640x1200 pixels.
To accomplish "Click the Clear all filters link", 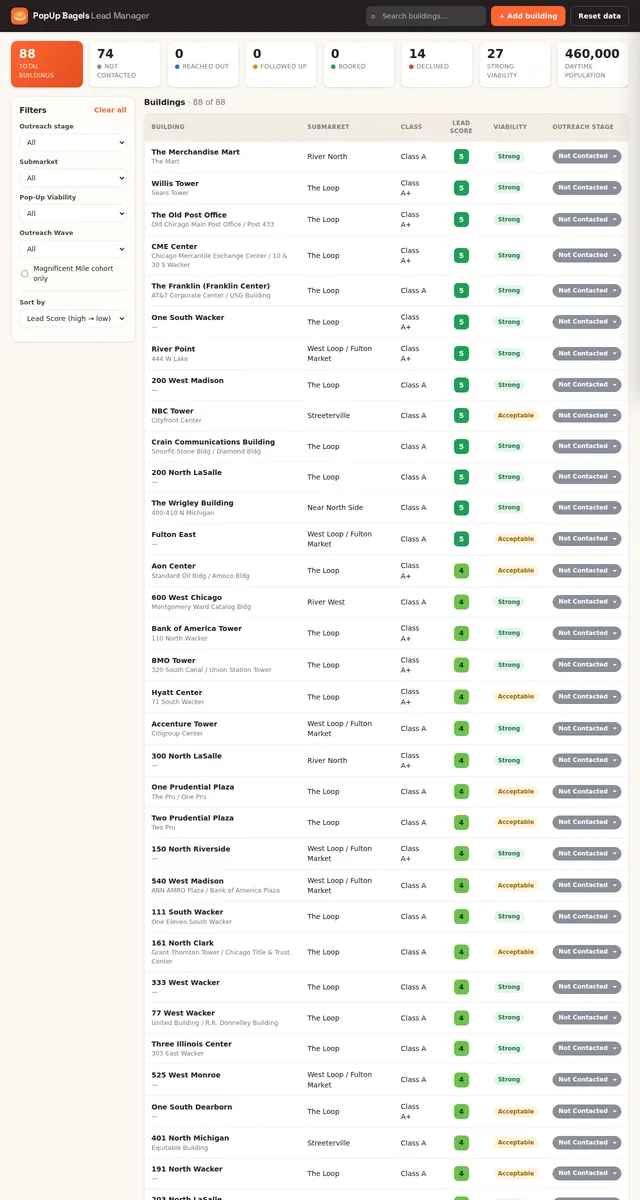I will 110,110.
